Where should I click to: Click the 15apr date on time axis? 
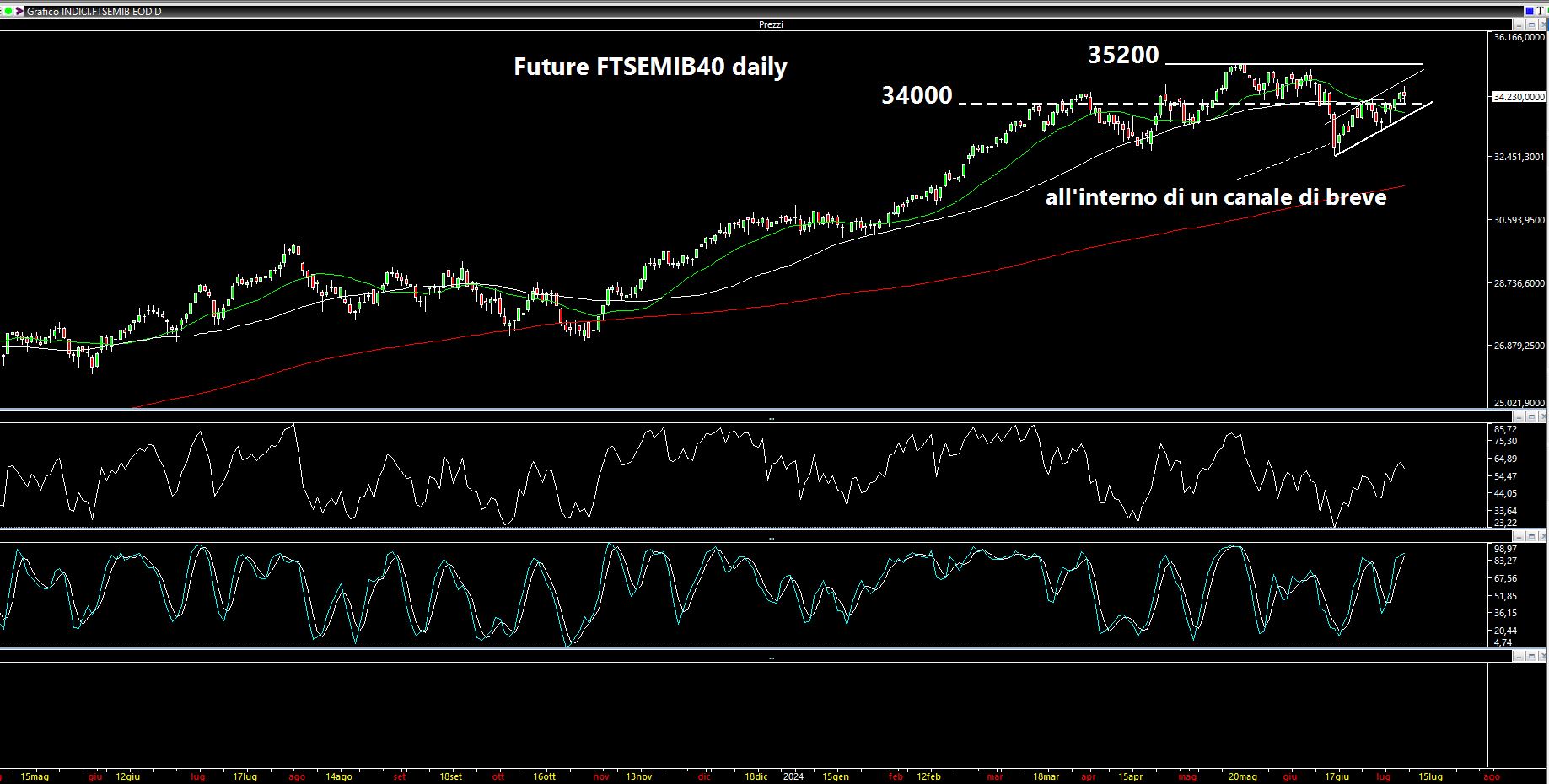1130,776
